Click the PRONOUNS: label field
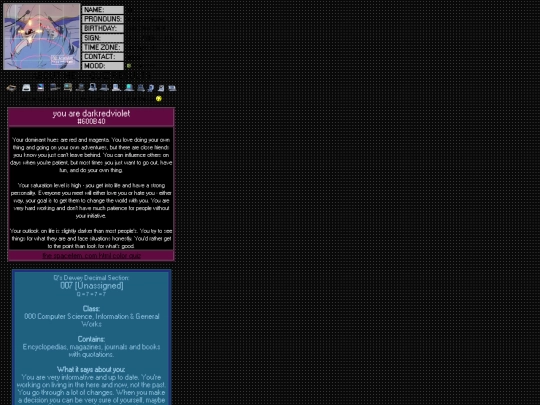The image size is (540, 405). click(x=103, y=19)
